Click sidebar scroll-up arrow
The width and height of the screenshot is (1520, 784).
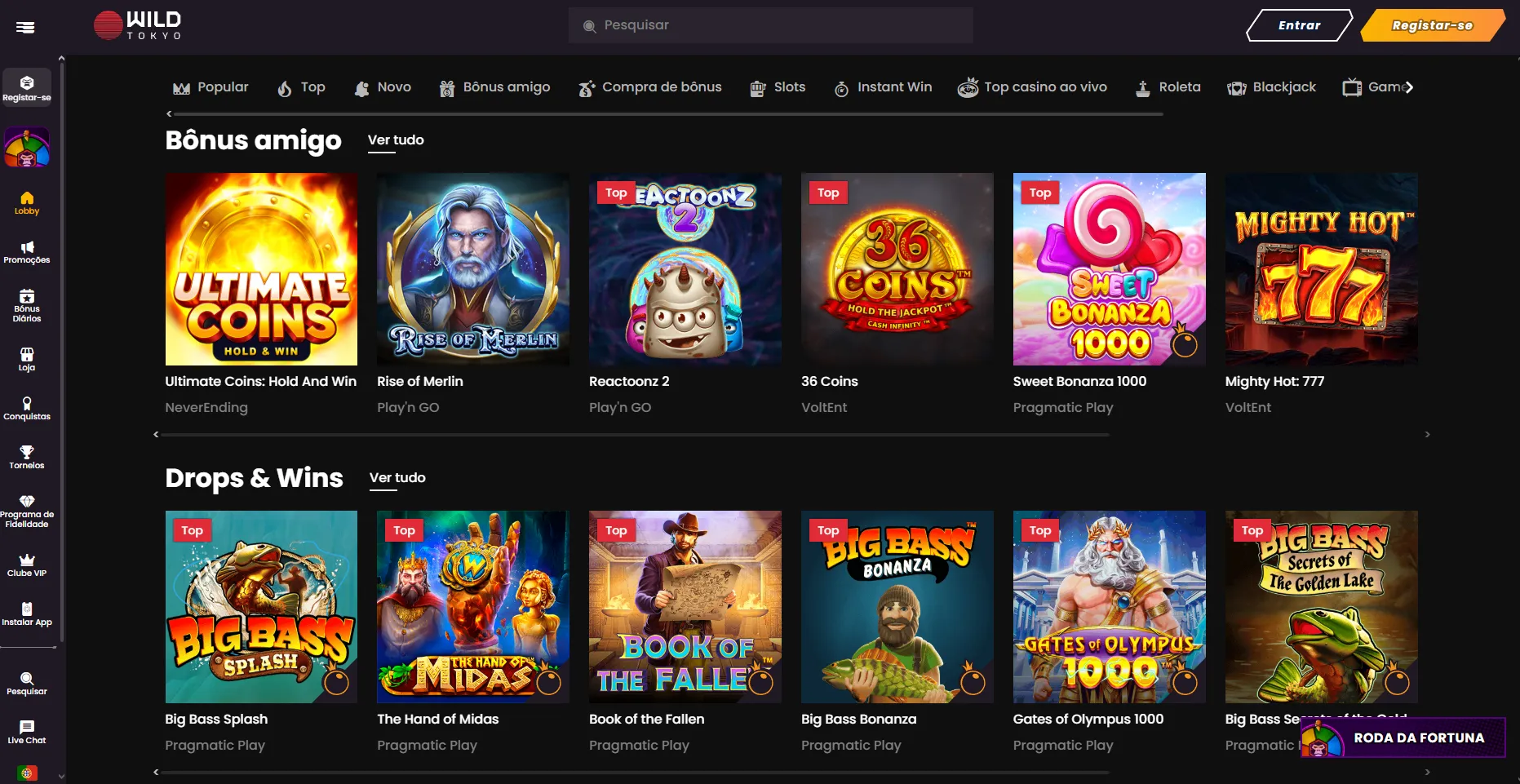pos(61,59)
